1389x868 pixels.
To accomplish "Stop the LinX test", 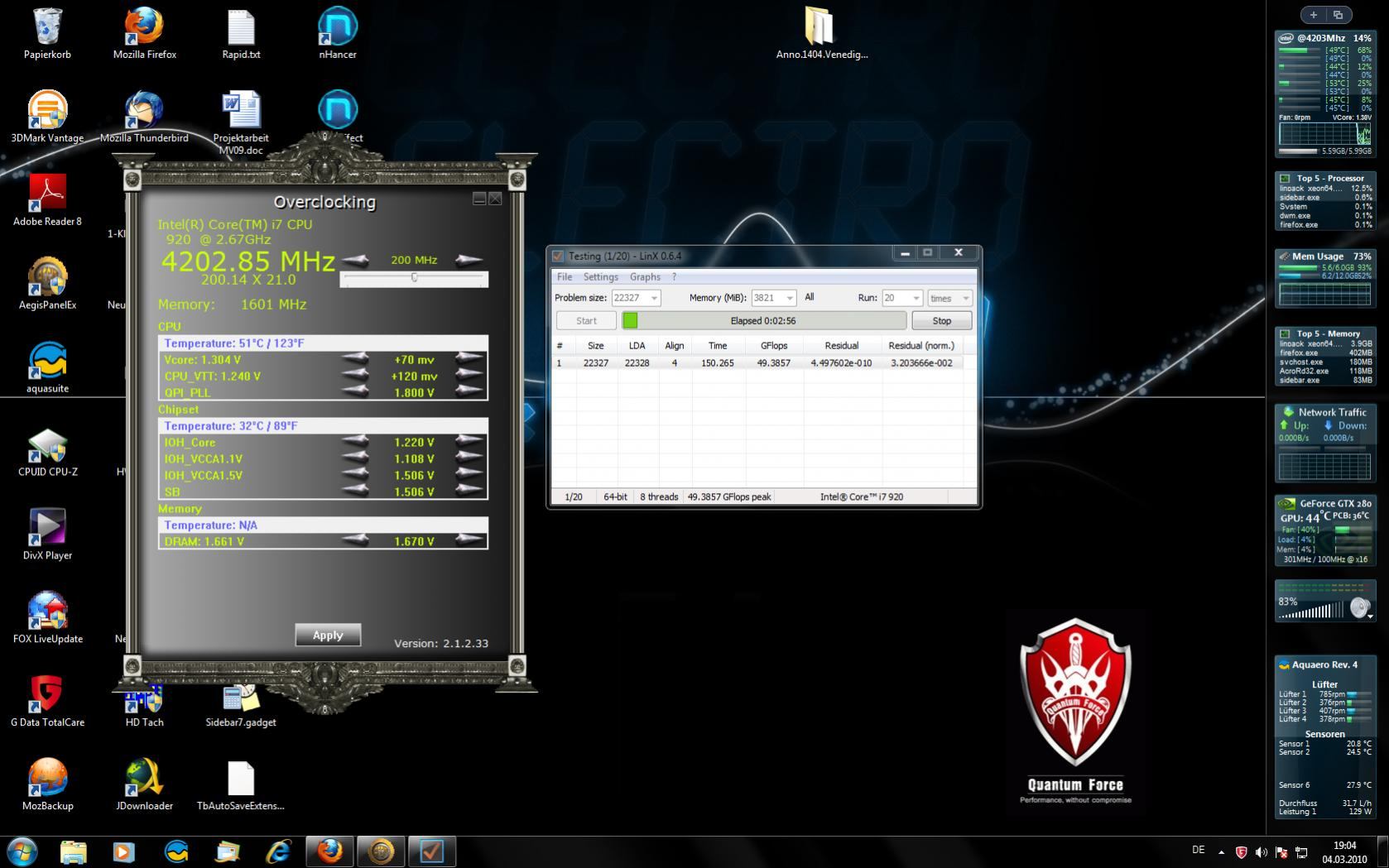I will point(942,320).
